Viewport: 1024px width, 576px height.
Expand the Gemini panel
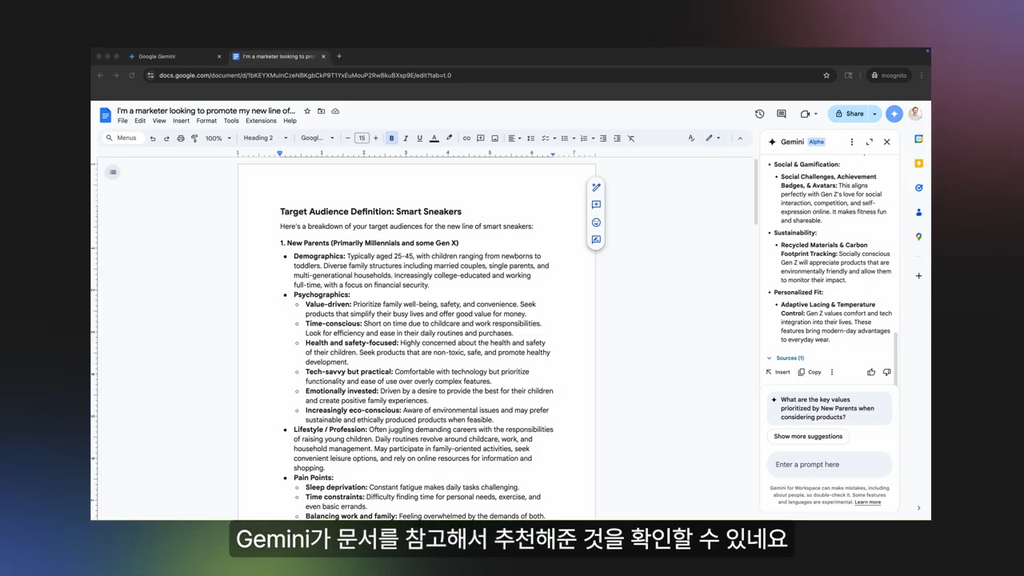click(x=869, y=142)
